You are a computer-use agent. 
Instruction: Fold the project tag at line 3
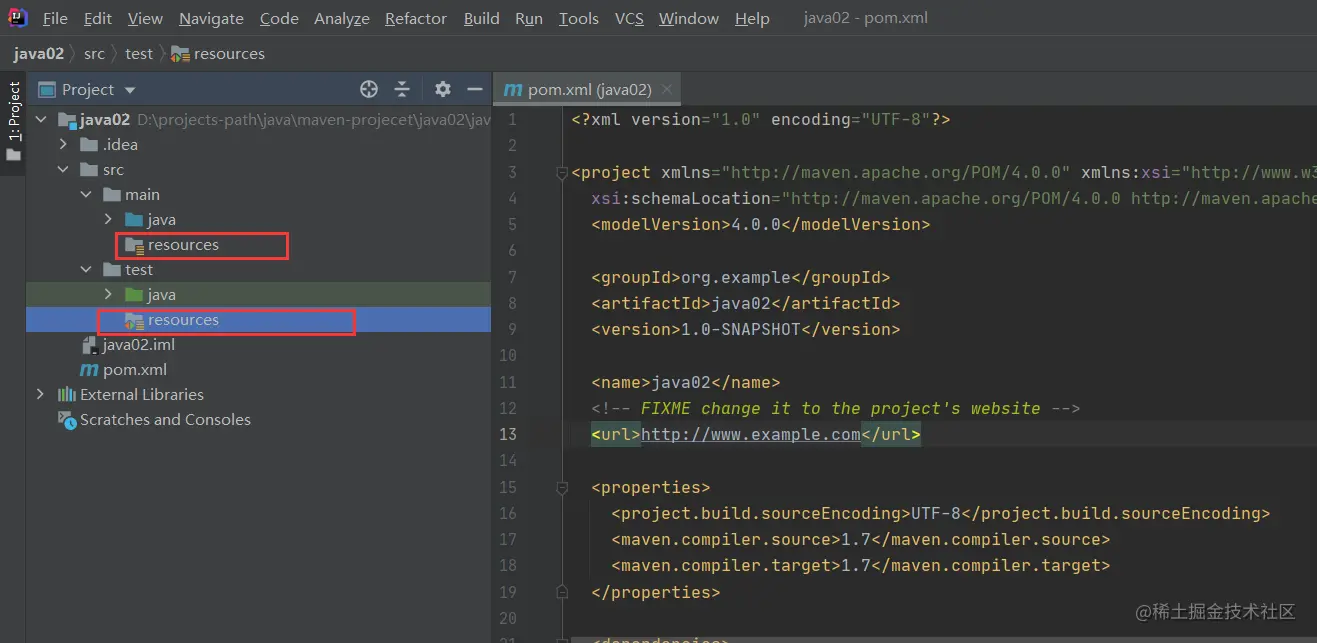561,173
